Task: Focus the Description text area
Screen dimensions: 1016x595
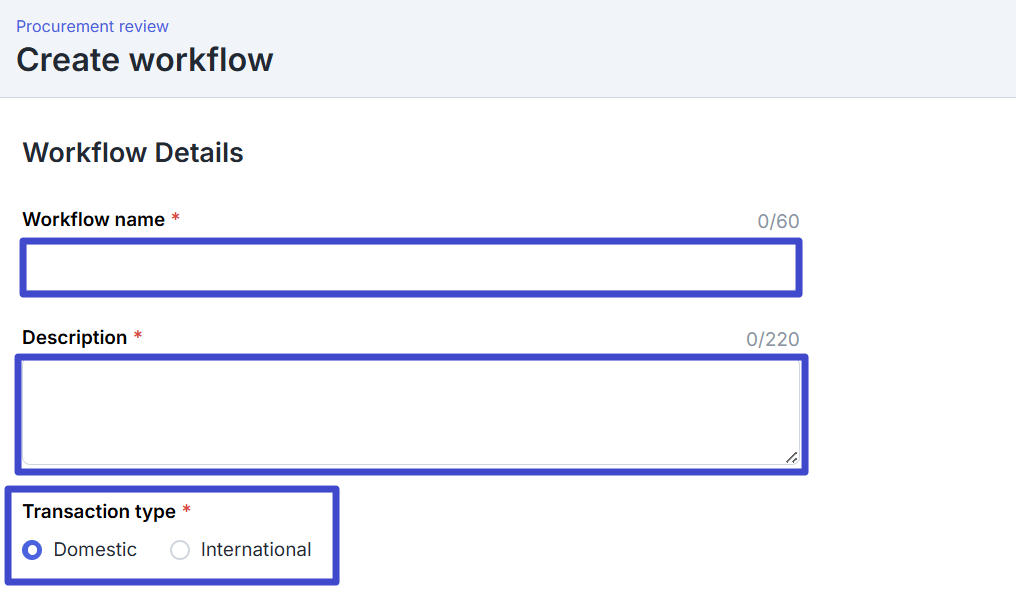Action: [410, 412]
